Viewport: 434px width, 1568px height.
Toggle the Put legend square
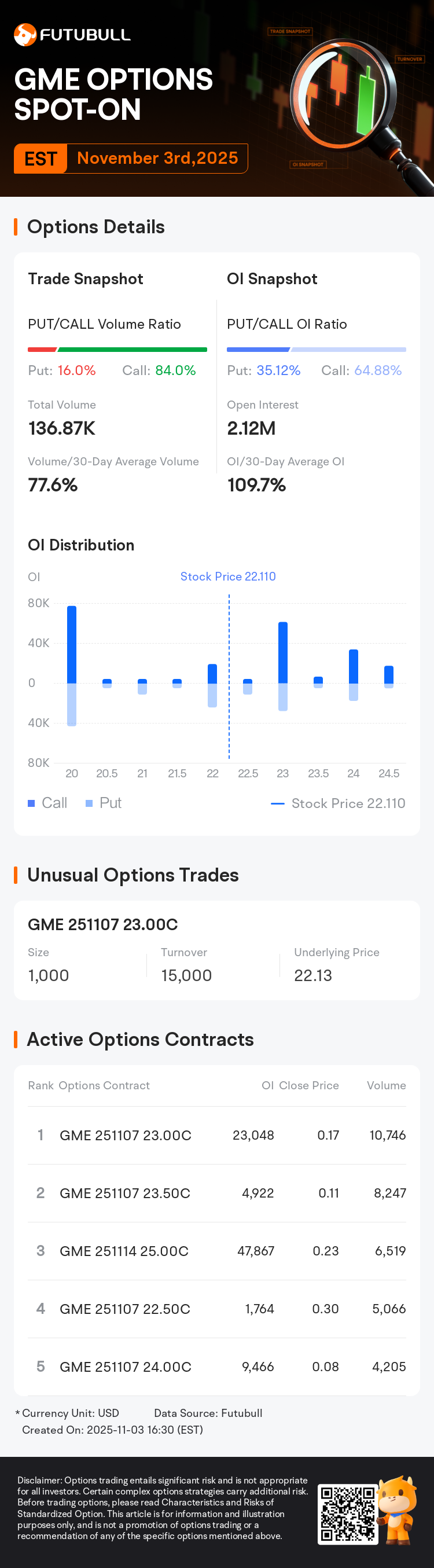pyautogui.click(x=90, y=803)
